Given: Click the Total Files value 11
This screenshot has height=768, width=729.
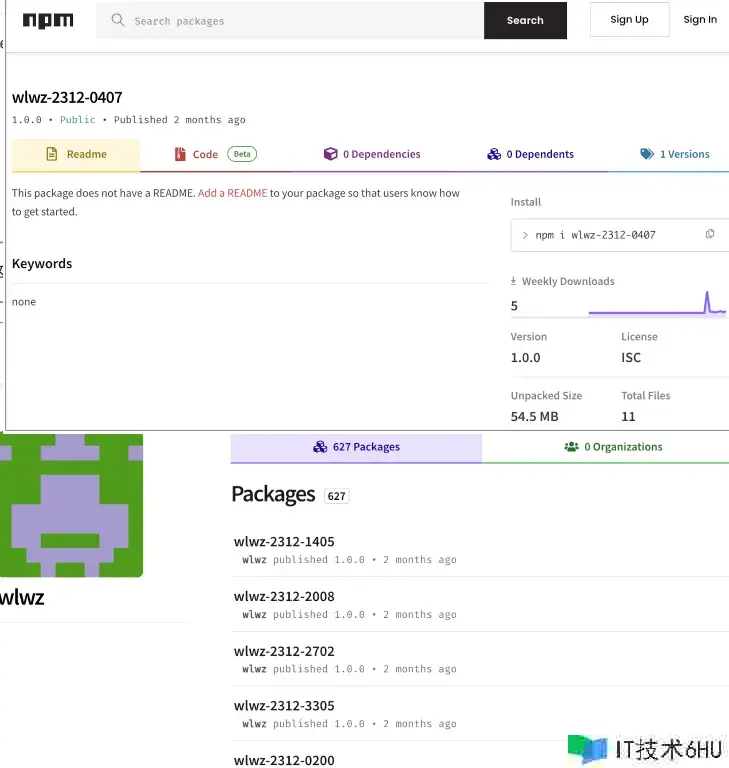Looking at the screenshot, I should coord(628,416).
